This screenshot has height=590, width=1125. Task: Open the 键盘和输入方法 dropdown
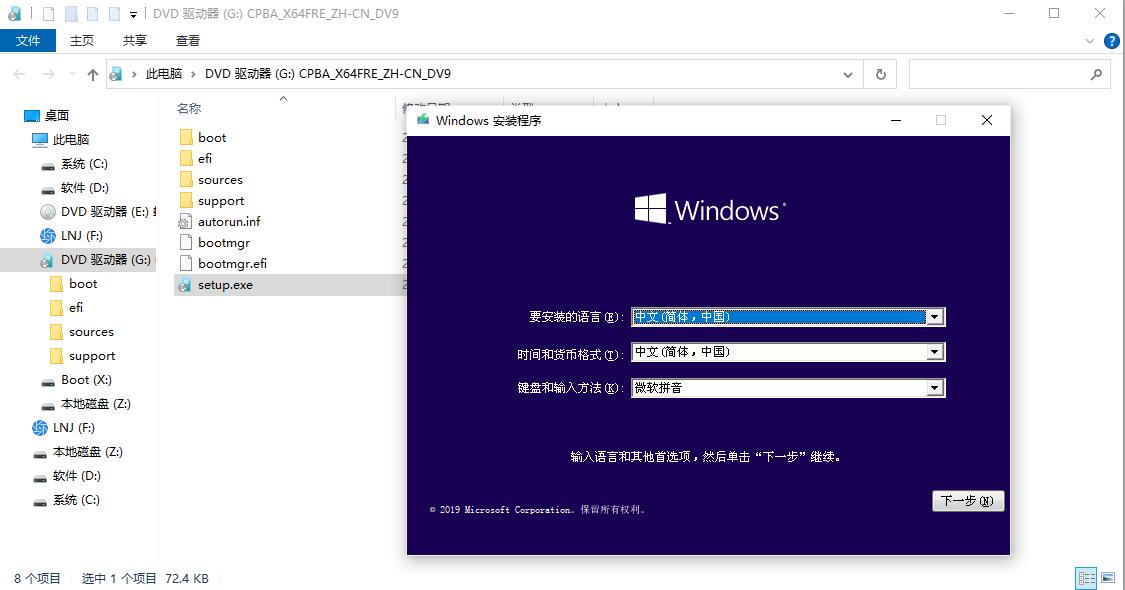click(934, 388)
